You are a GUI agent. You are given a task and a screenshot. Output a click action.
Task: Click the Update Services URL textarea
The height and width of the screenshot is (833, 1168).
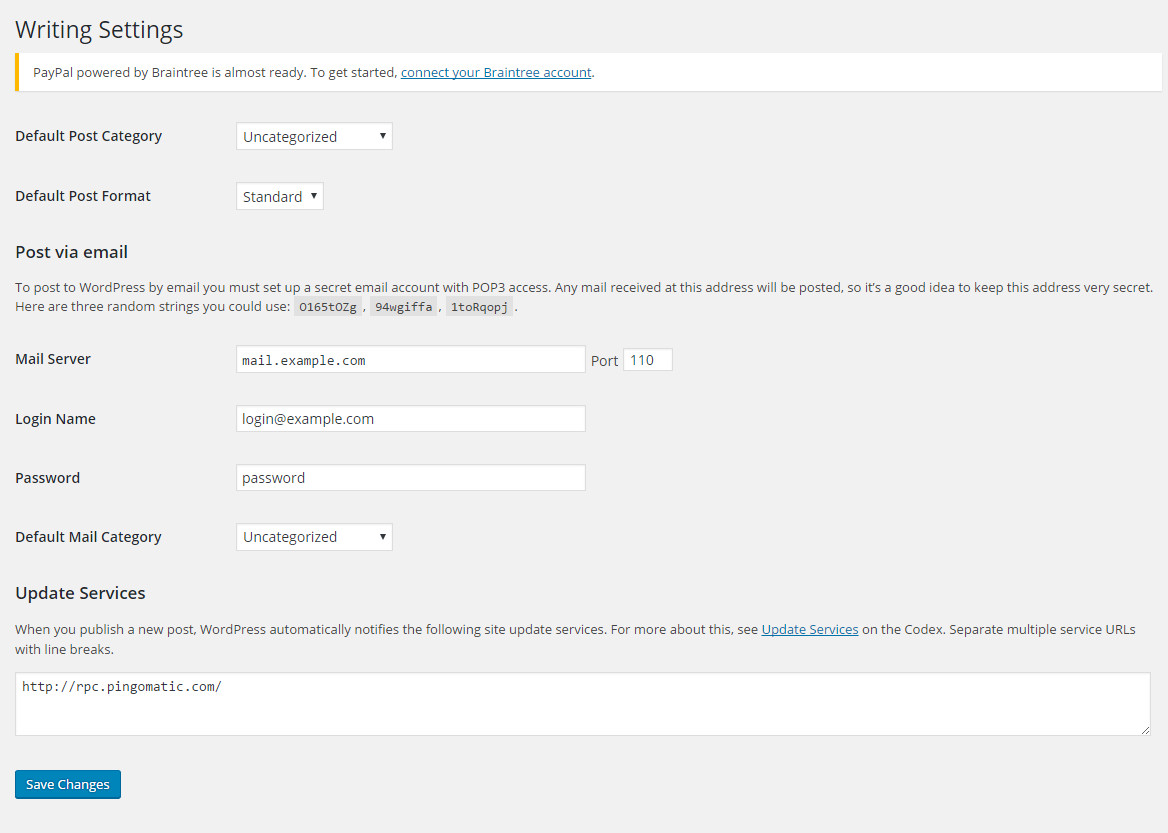click(583, 704)
